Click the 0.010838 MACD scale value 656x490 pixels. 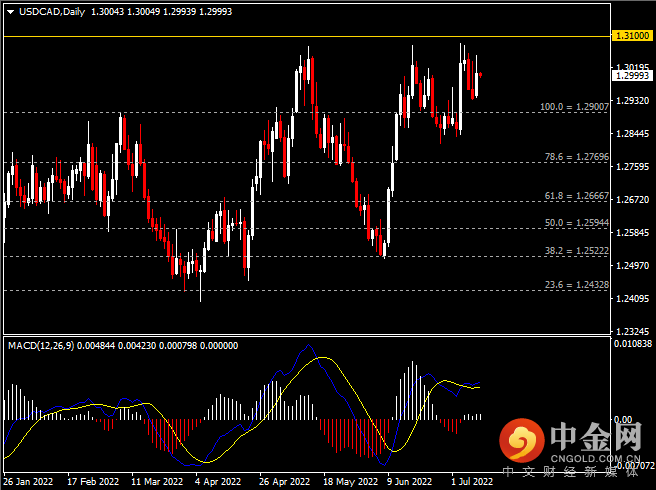point(634,344)
